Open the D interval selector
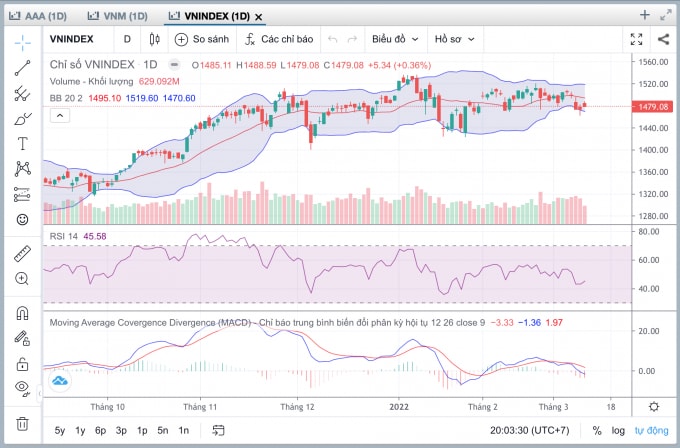The image size is (680, 448). point(127,39)
